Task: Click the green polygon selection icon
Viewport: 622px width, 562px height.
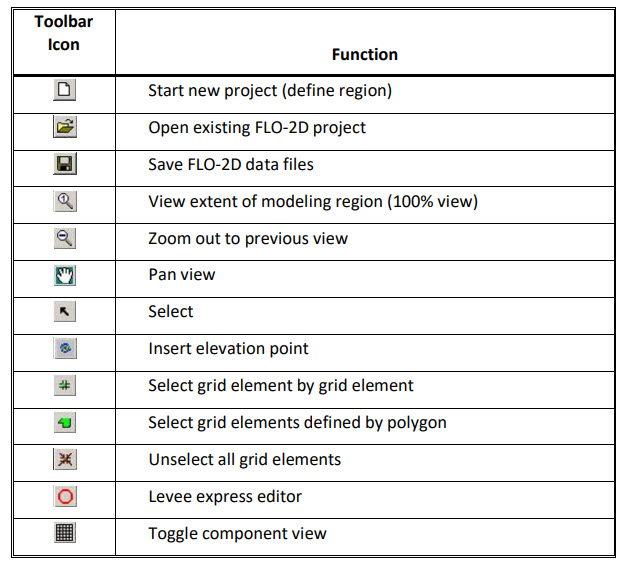Action: (64, 422)
